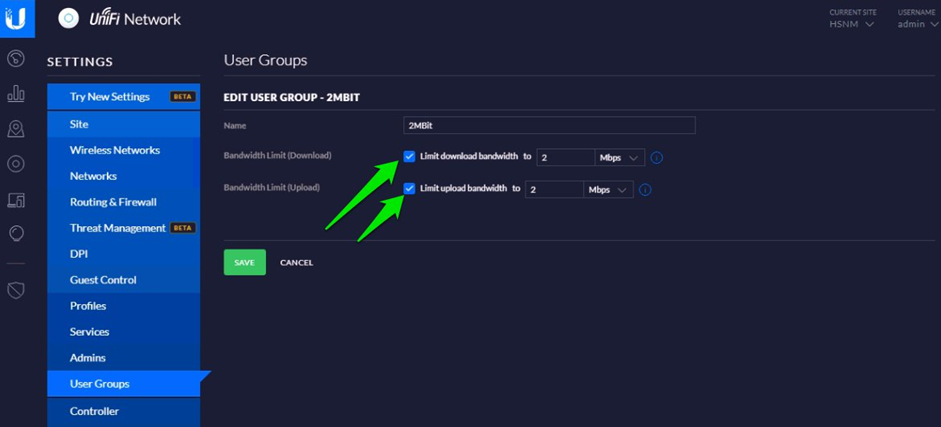Viewport: 941px width, 427px height.
Task: Uncheck Limit download bandwidth checkbox
Action: 409,157
